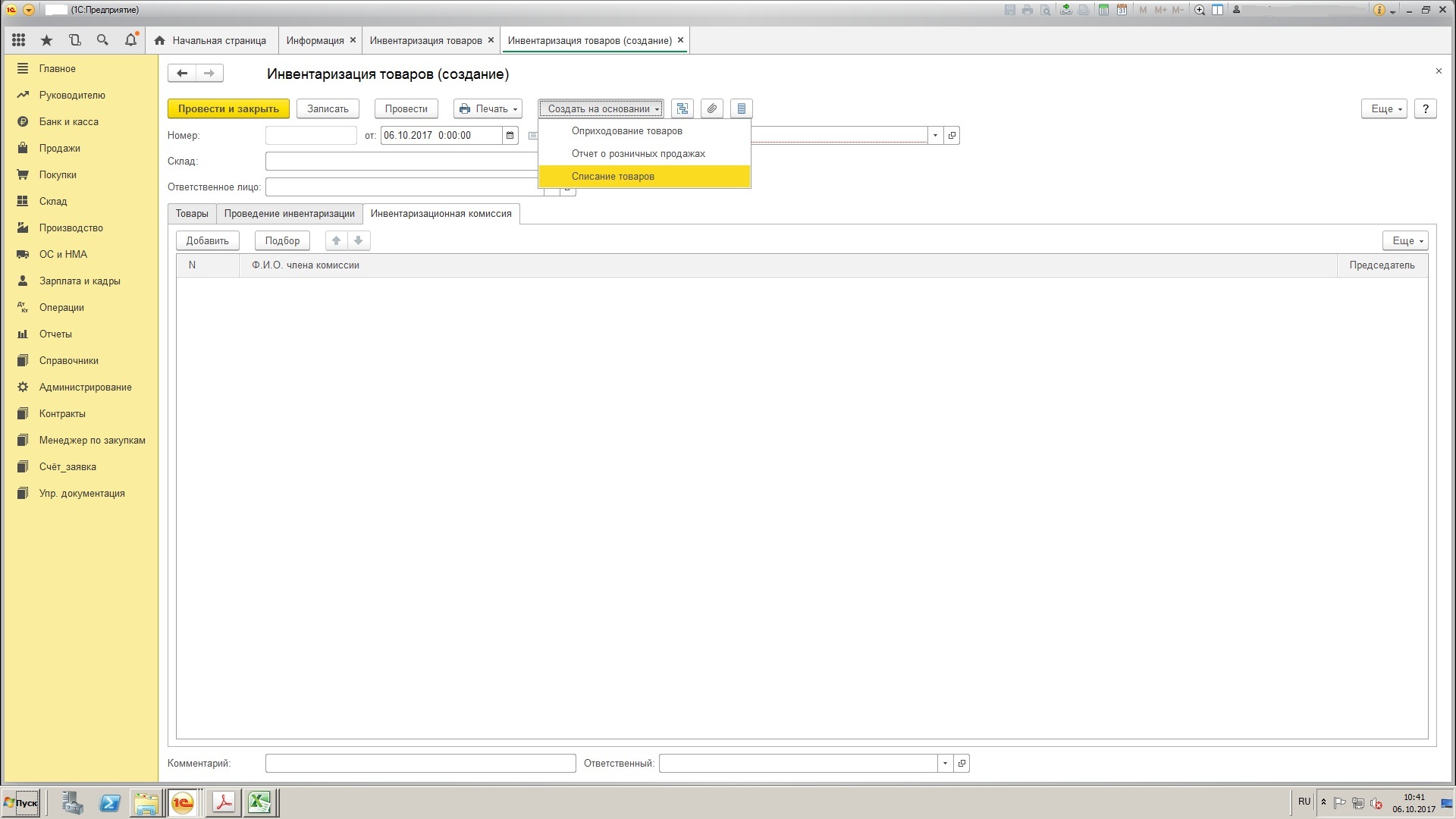Close the Информация tab

[353, 40]
